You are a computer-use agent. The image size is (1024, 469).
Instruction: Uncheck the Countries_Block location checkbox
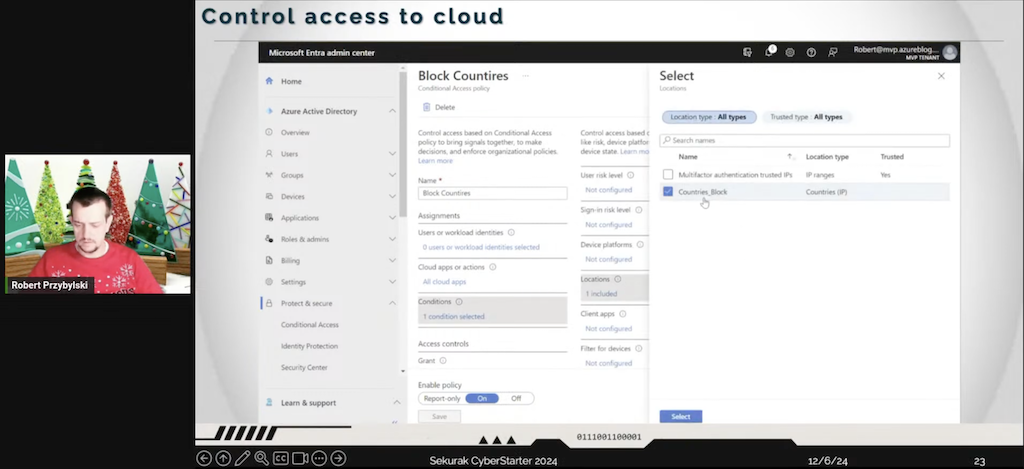pos(668,191)
